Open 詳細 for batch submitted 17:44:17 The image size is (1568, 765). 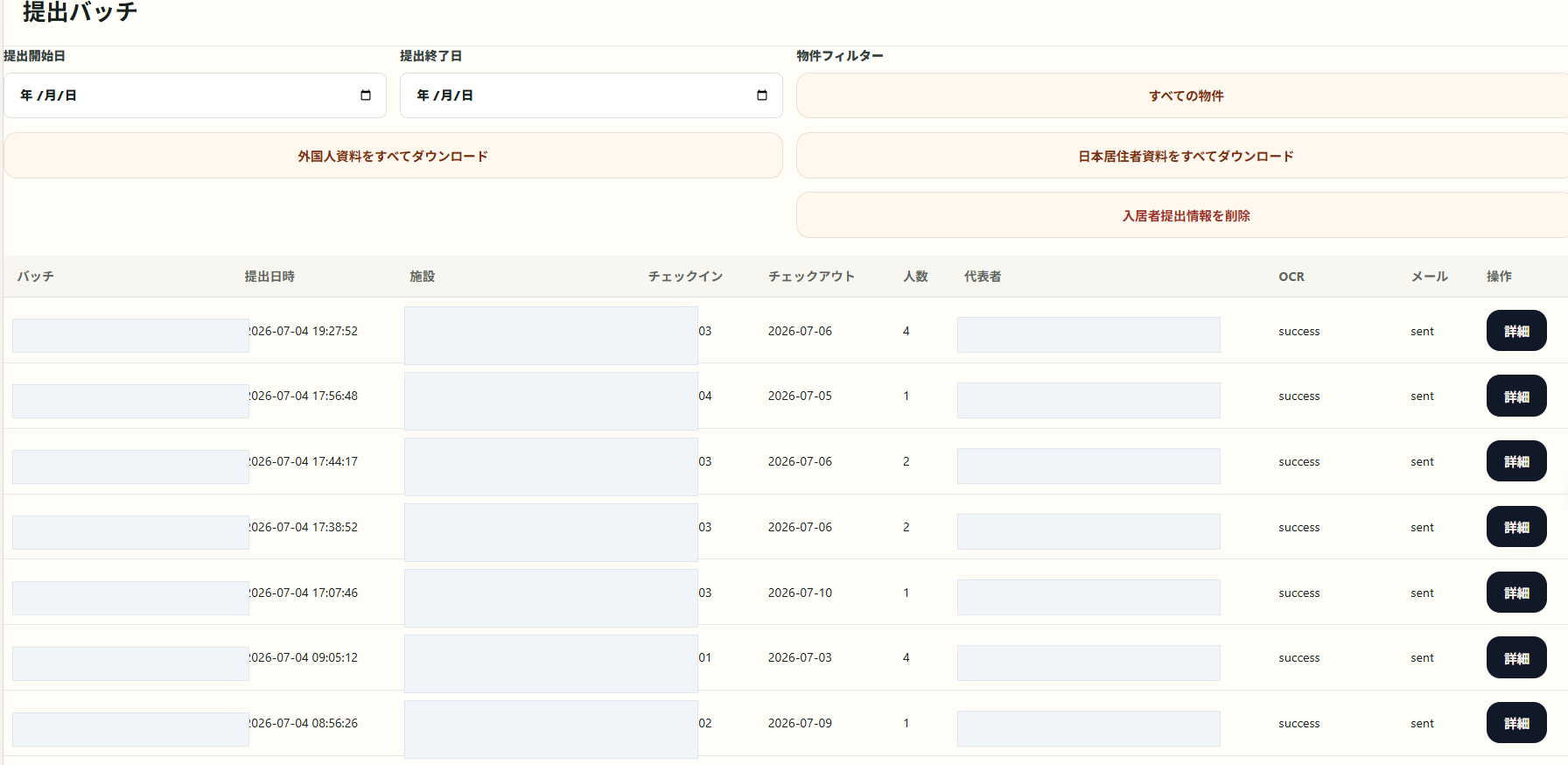click(x=1516, y=461)
